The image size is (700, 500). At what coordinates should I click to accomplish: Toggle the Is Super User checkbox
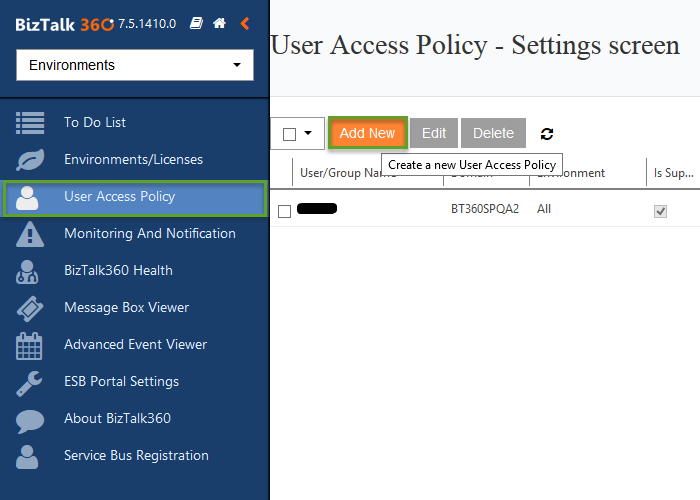660,211
